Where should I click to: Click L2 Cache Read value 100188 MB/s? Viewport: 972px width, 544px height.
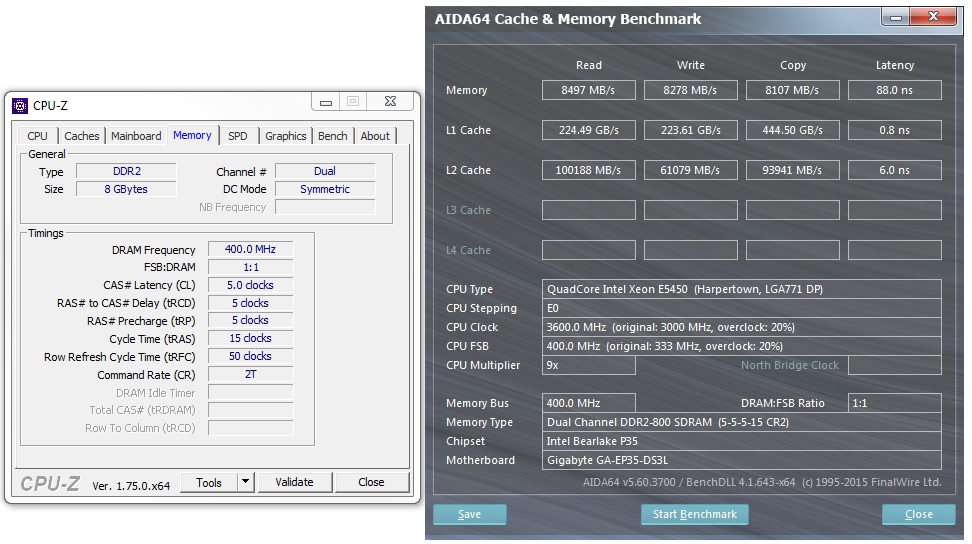[588, 170]
